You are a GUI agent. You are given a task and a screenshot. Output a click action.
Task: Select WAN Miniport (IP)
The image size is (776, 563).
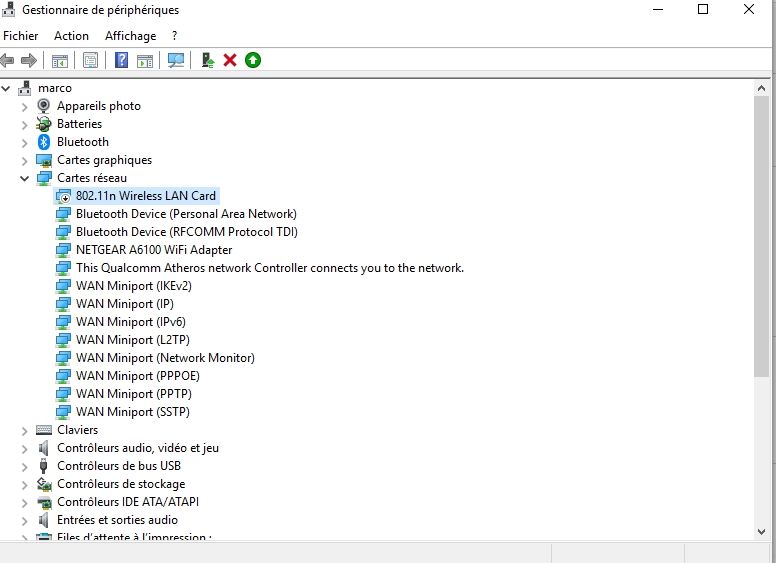coord(125,304)
